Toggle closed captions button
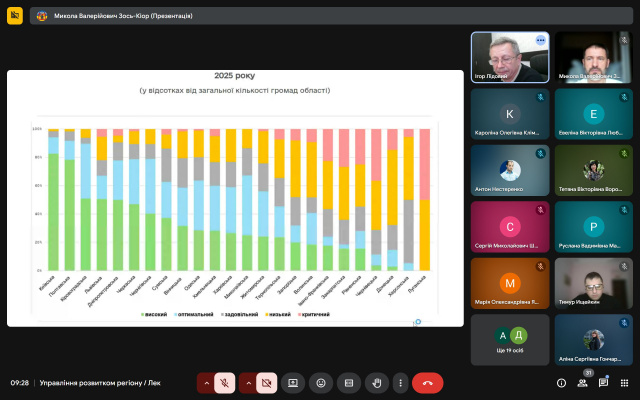Viewport: 640px width, 400px height. pos(349,382)
